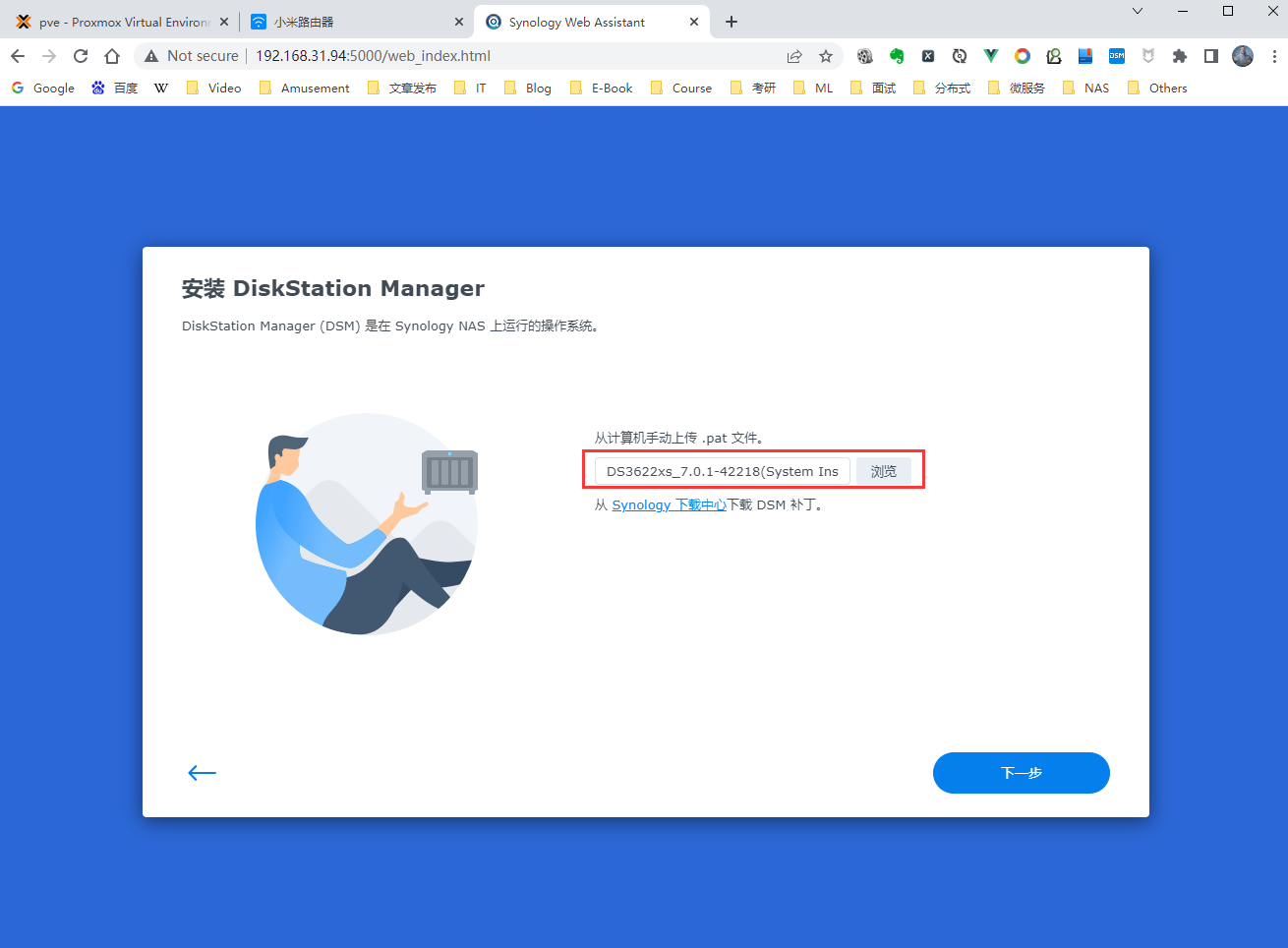
Task: Click the 从计算机手动上传 .pat 文件 label
Action: click(679, 438)
